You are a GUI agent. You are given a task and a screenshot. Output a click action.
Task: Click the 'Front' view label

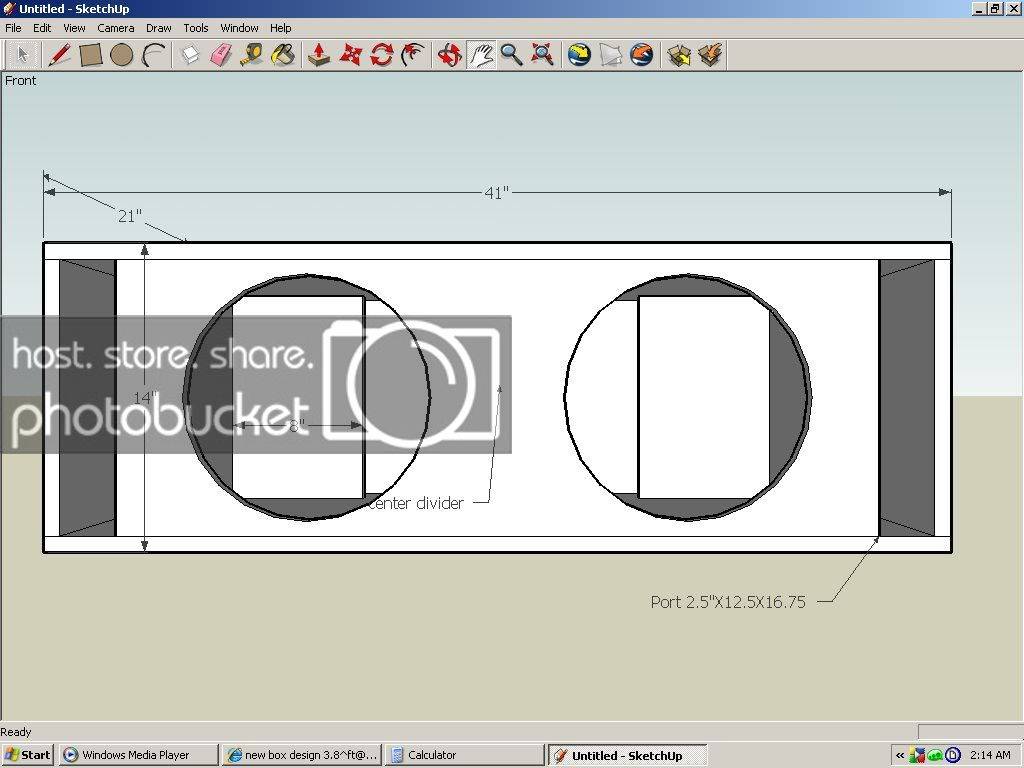20,80
